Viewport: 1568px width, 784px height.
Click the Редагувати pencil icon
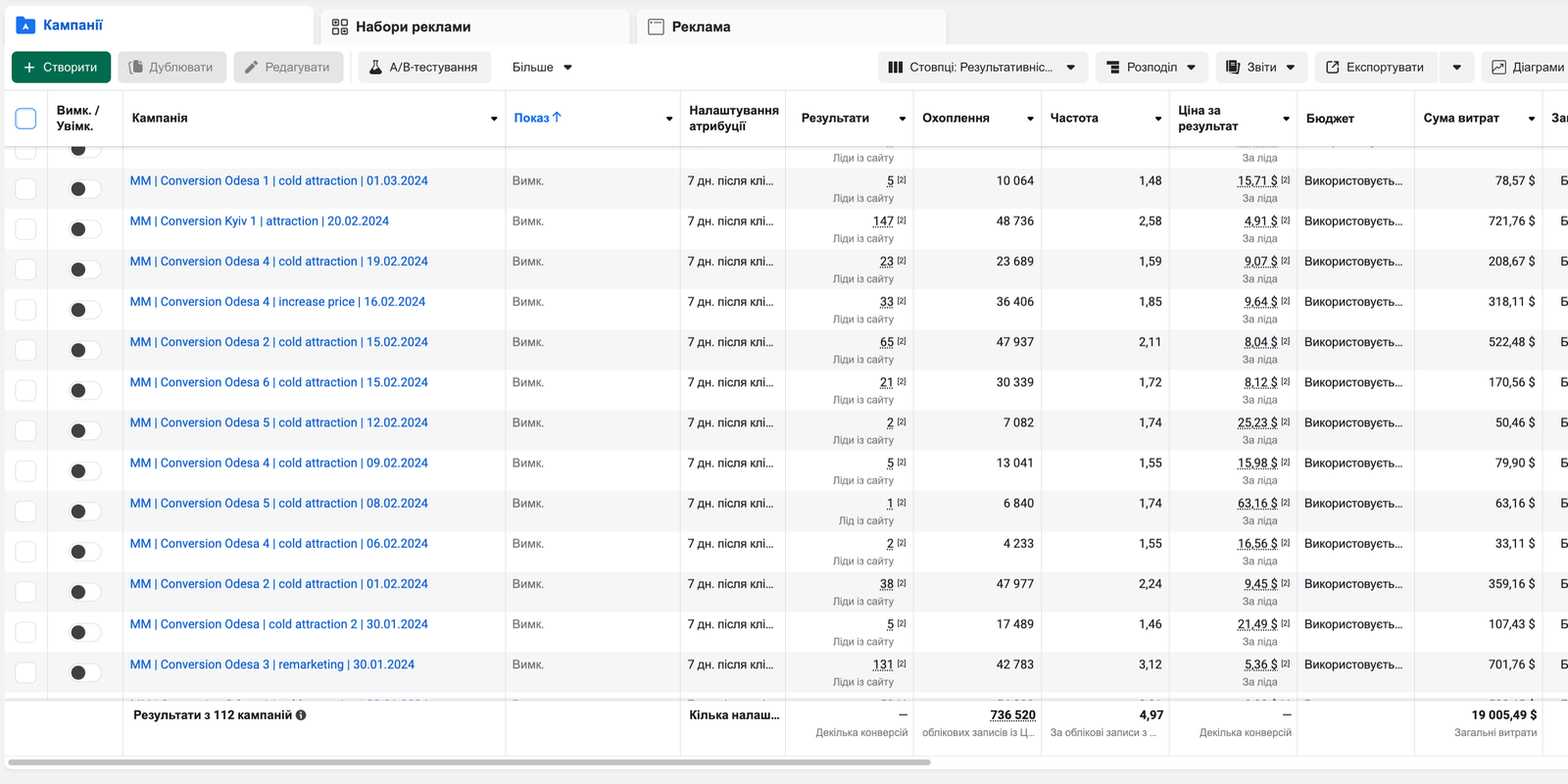click(x=252, y=68)
